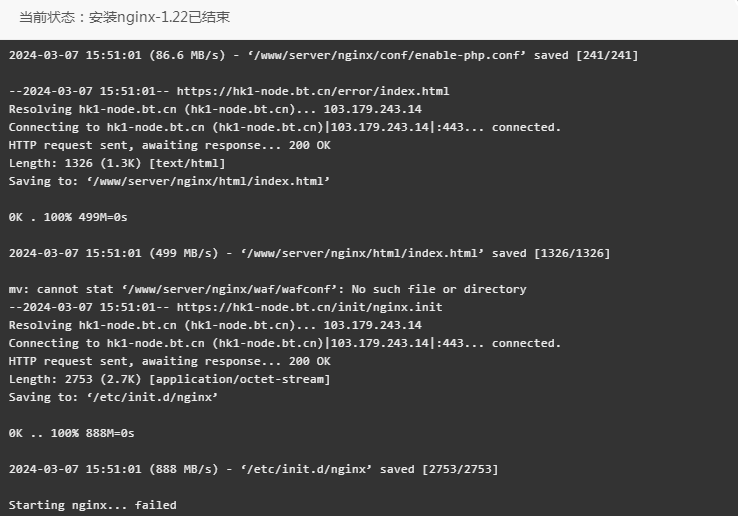Open the hk1-node.bt.cn/init/nginx.init URL

(309, 307)
